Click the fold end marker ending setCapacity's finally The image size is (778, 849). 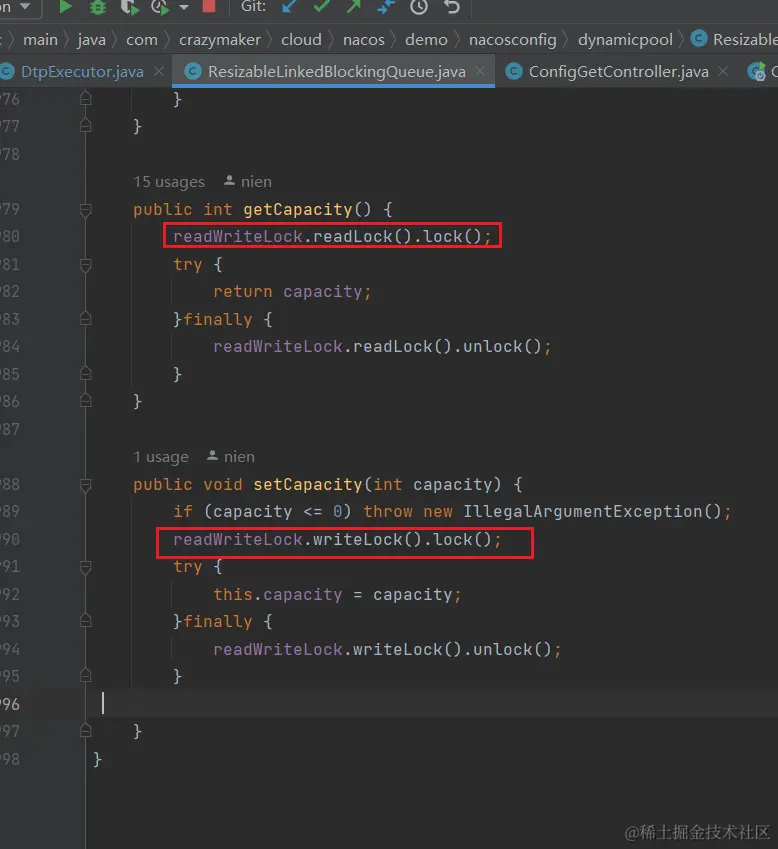click(85, 675)
